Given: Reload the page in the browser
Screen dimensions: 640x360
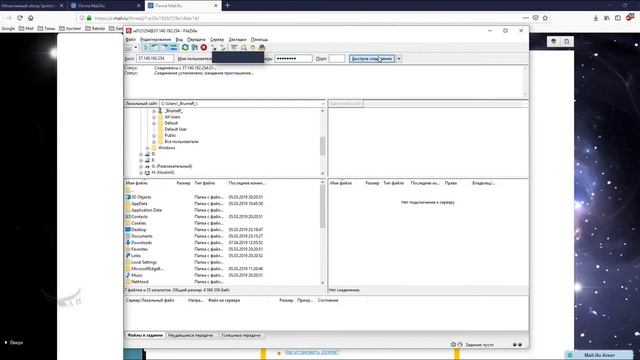Looking at the screenshot, I should 20,18.
